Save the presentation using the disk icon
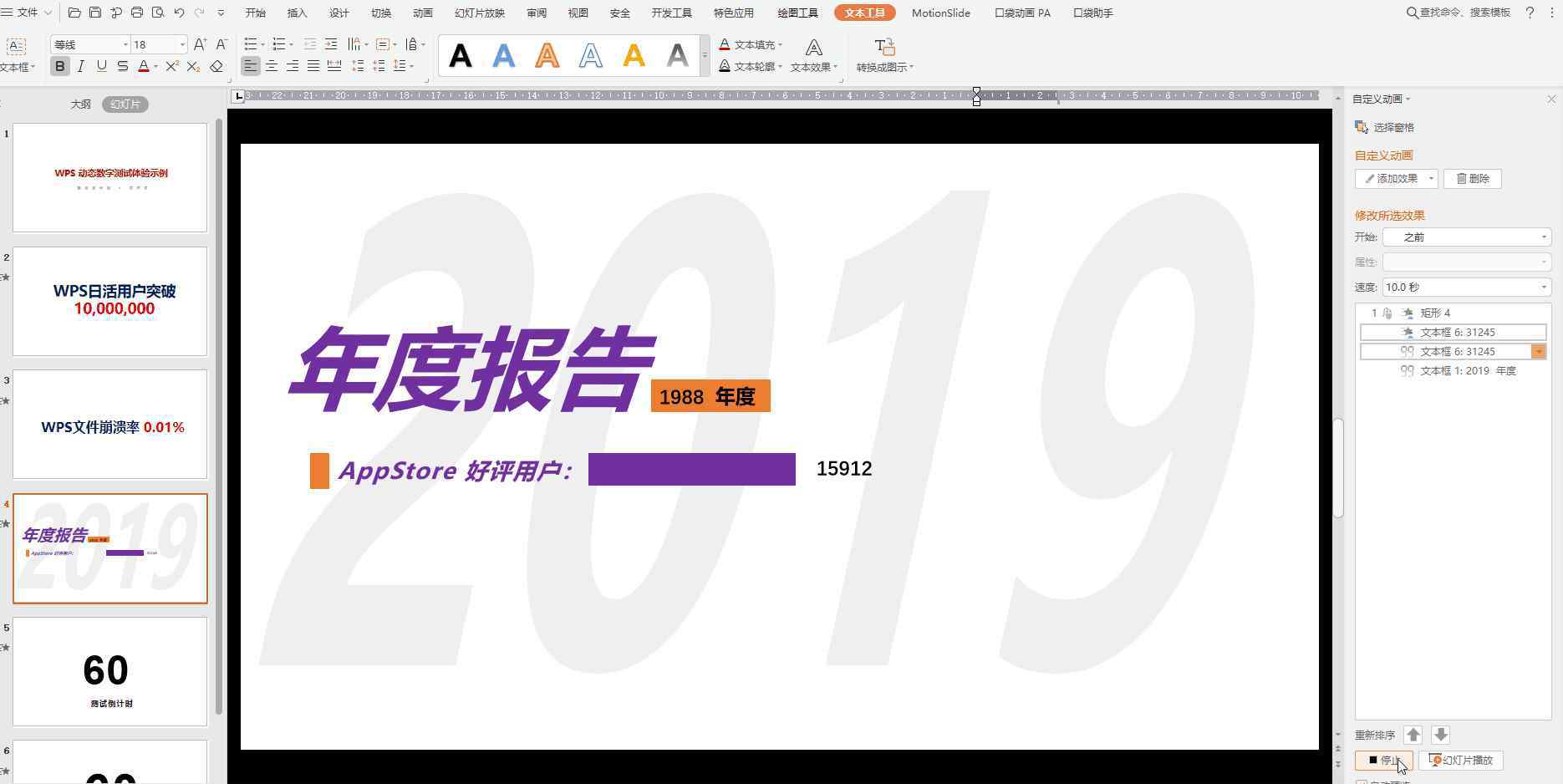 pos(95,13)
